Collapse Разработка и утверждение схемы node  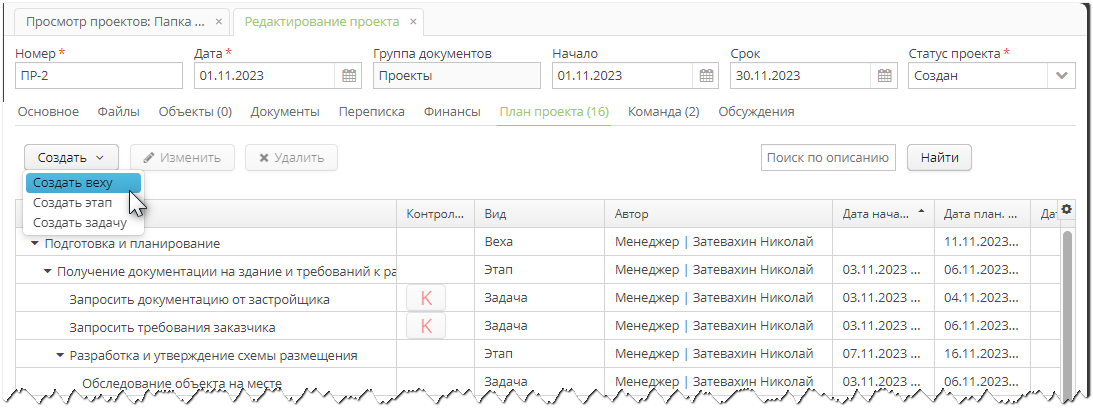point(60,355)
